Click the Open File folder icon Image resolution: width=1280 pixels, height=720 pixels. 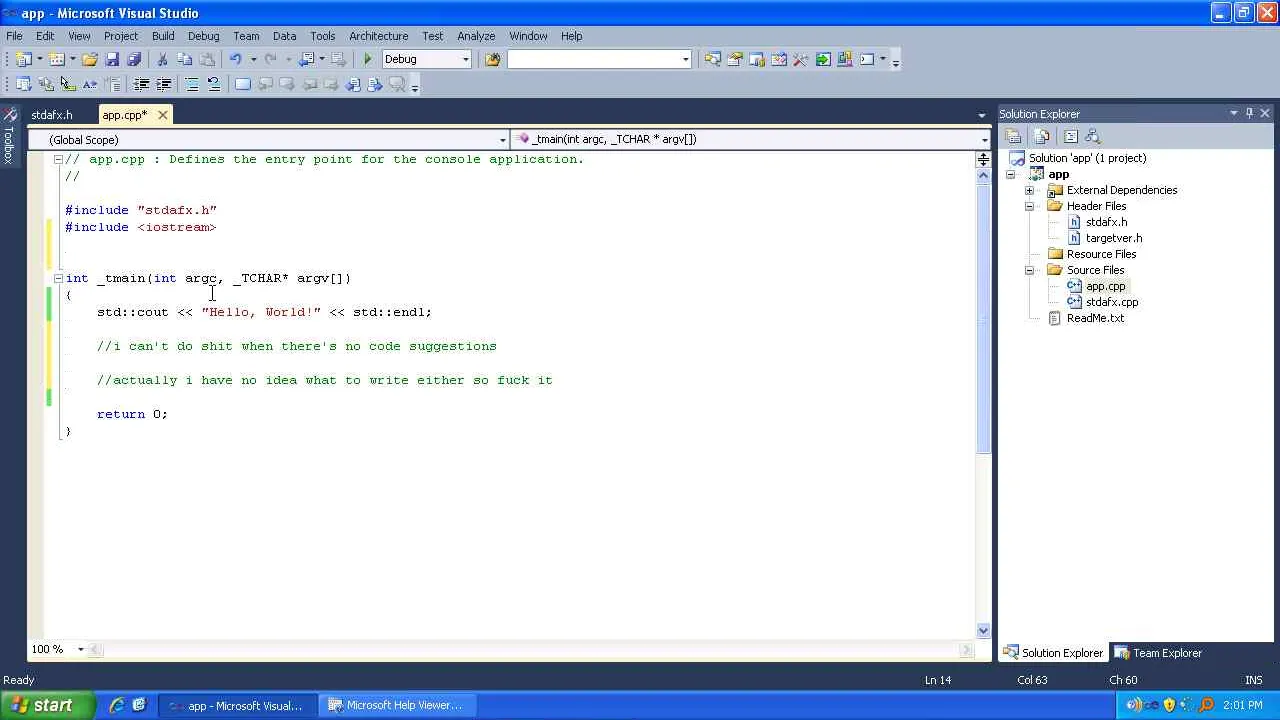(x=90, y=59)
